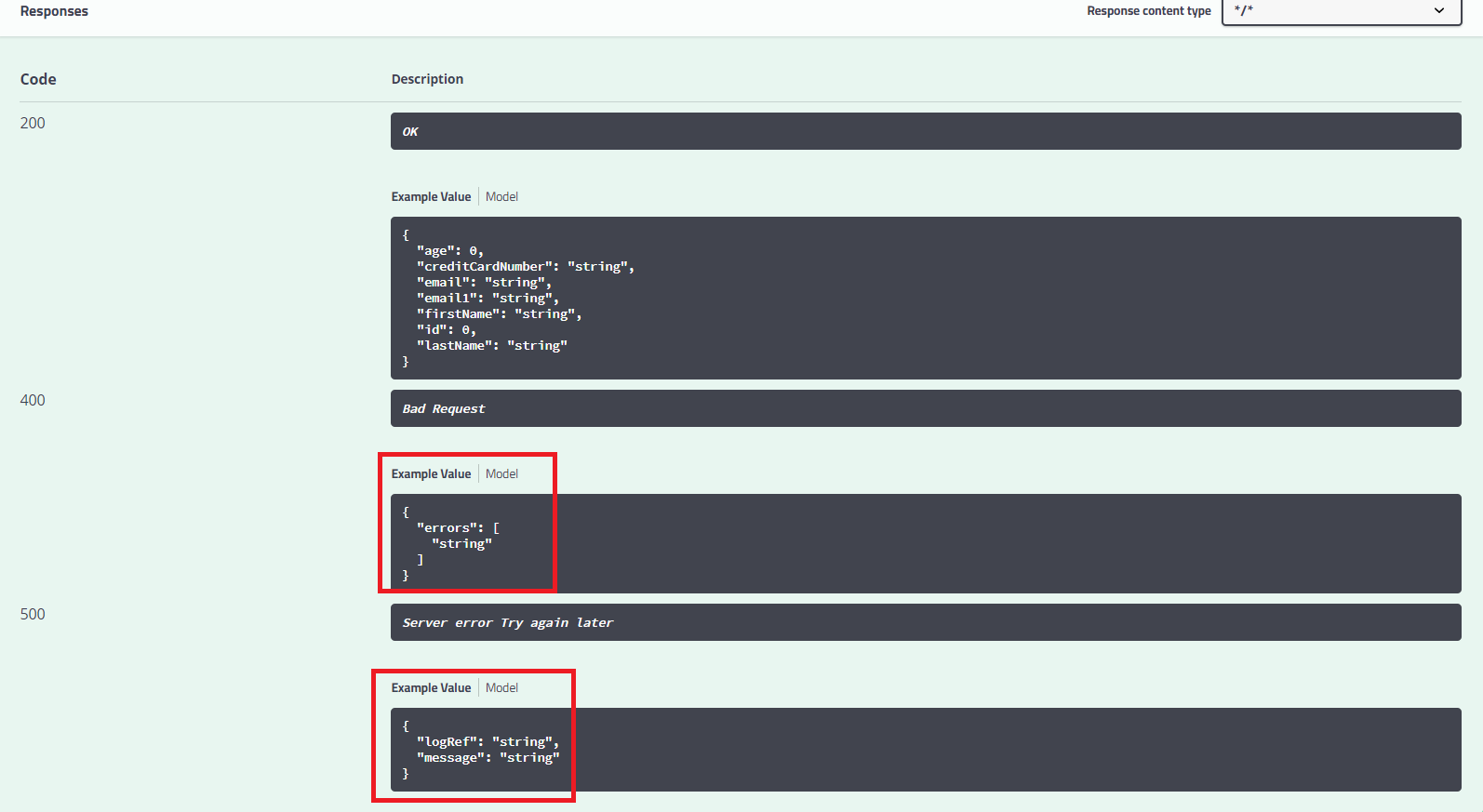The height and width of the screenshot is (812, 1483).
Task: Switch to Model tab for 200 response
Action: (501, 196)
